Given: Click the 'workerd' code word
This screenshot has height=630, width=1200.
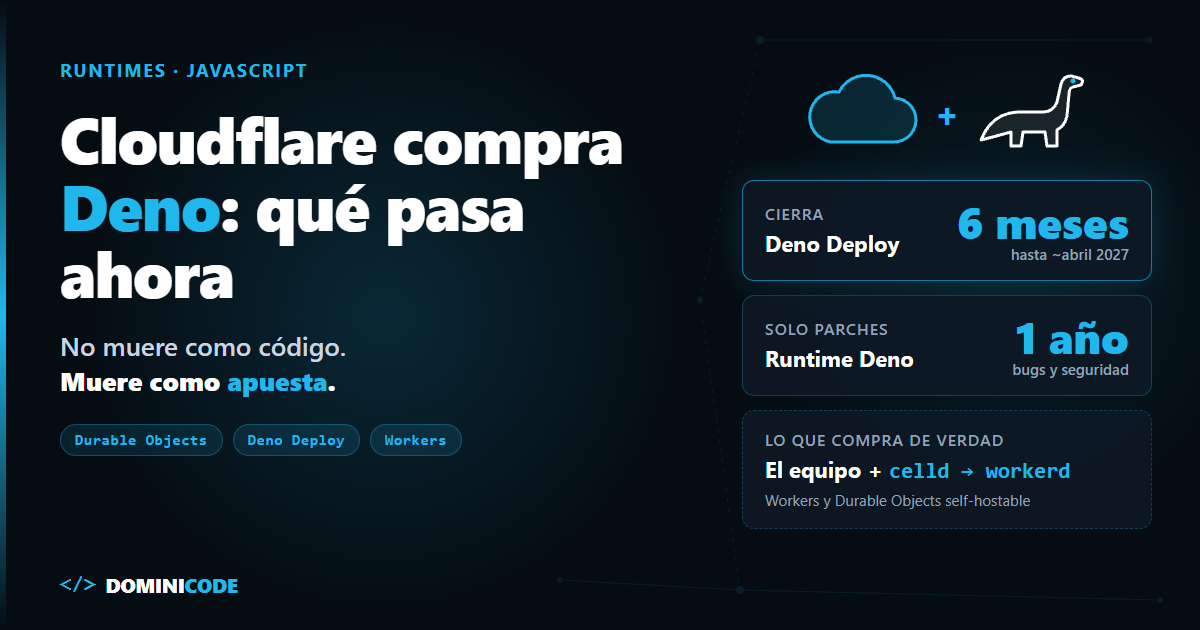Looking at the screenshot, I should [1028, 471].
